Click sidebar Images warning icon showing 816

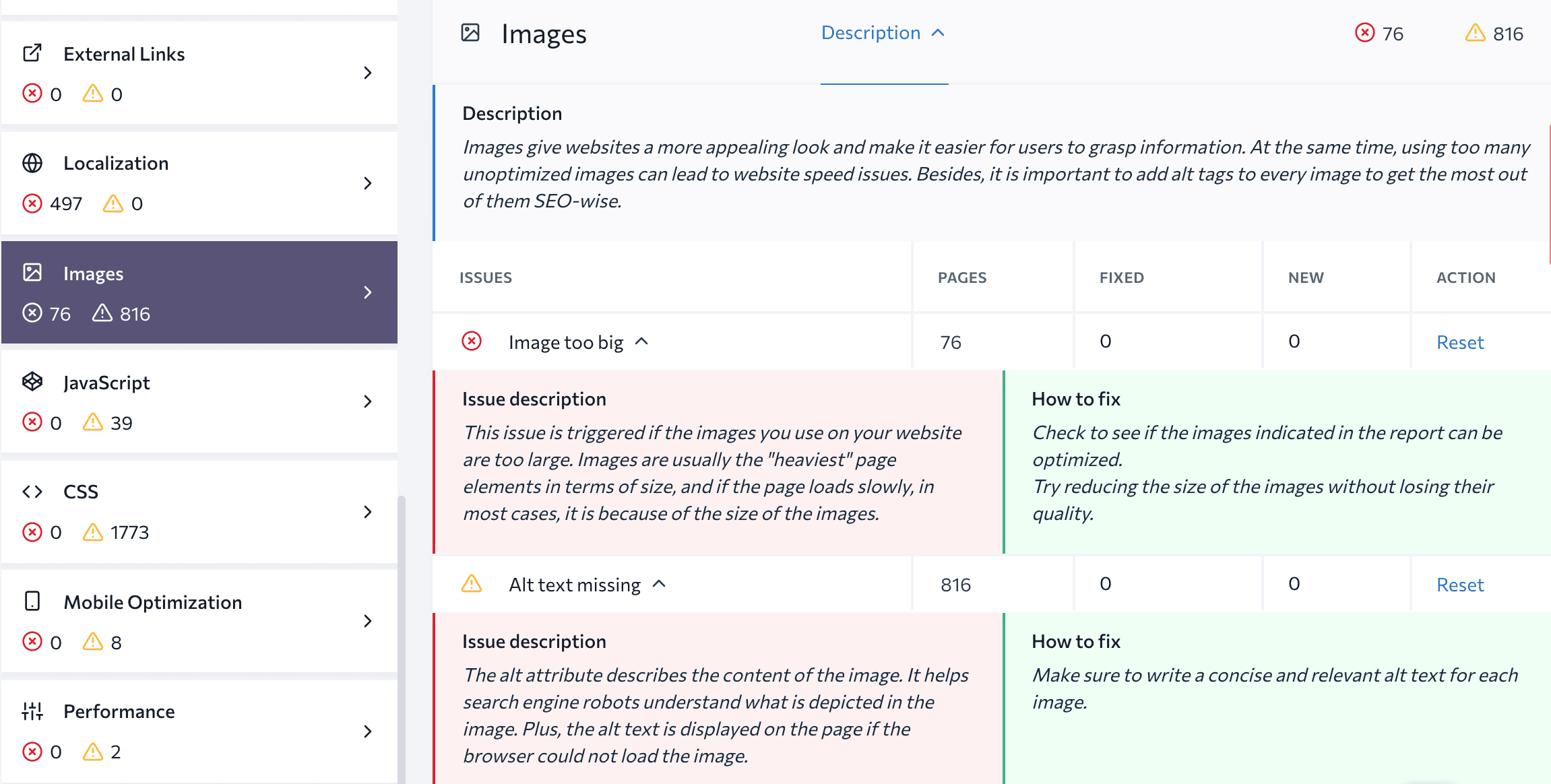pos(102,313)
